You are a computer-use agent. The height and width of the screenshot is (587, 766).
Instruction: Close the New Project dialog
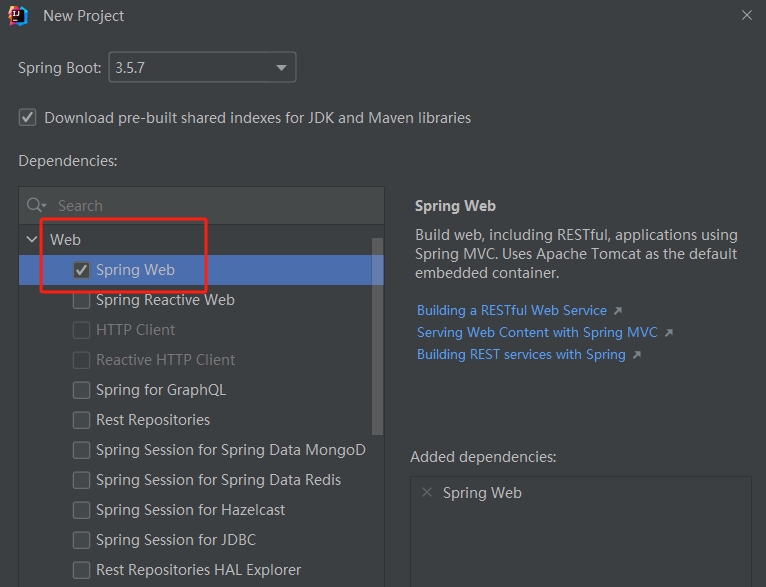[747, 16]
